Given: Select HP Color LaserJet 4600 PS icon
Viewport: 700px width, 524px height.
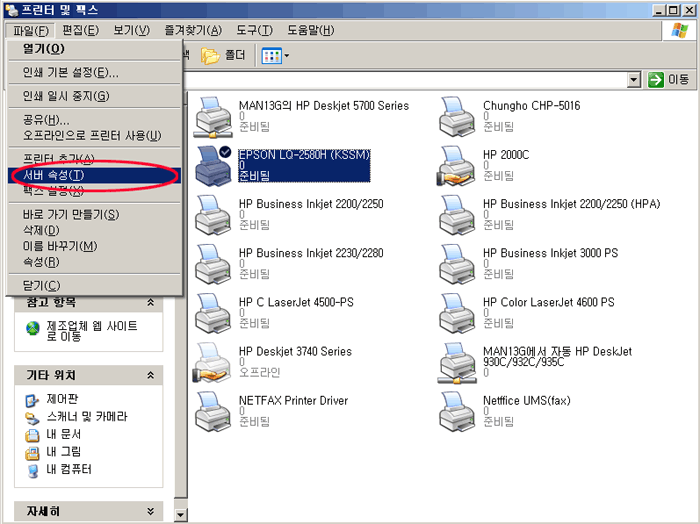Looking at the screenshot, I should coord(460,314).
